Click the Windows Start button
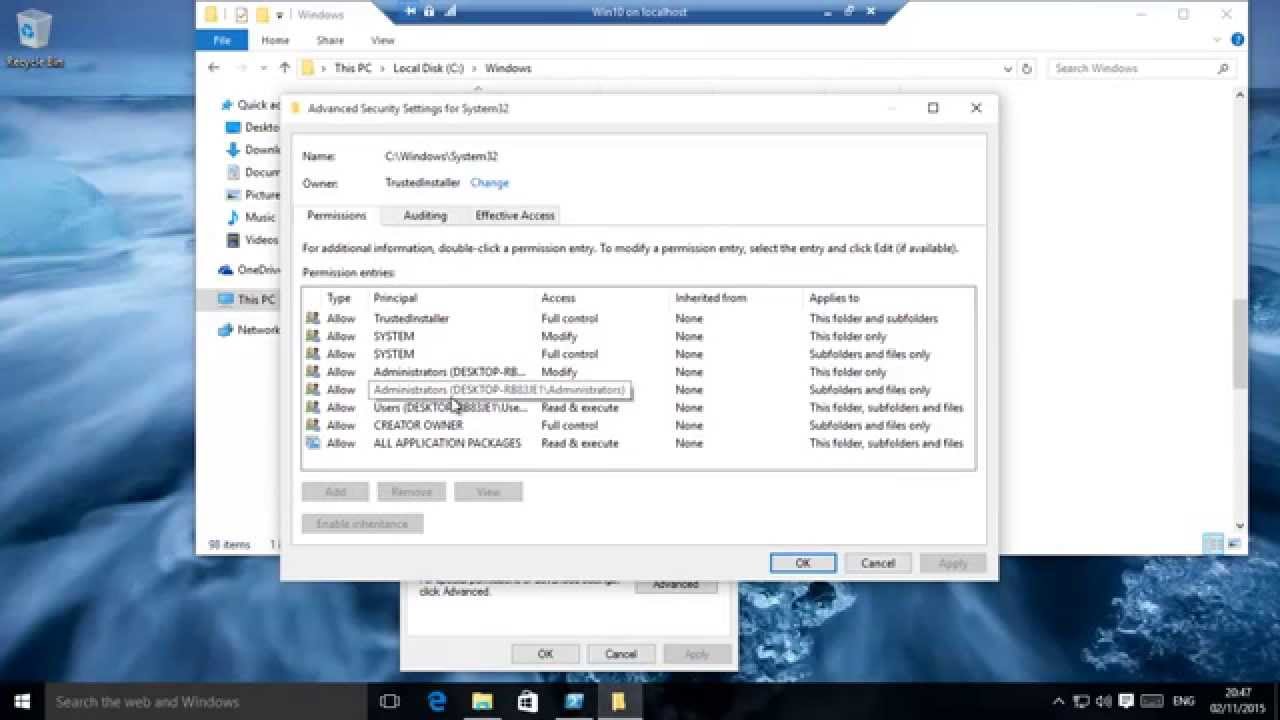Image resolution: width=1280 pixels, height=720 pixels. point(22,701)
